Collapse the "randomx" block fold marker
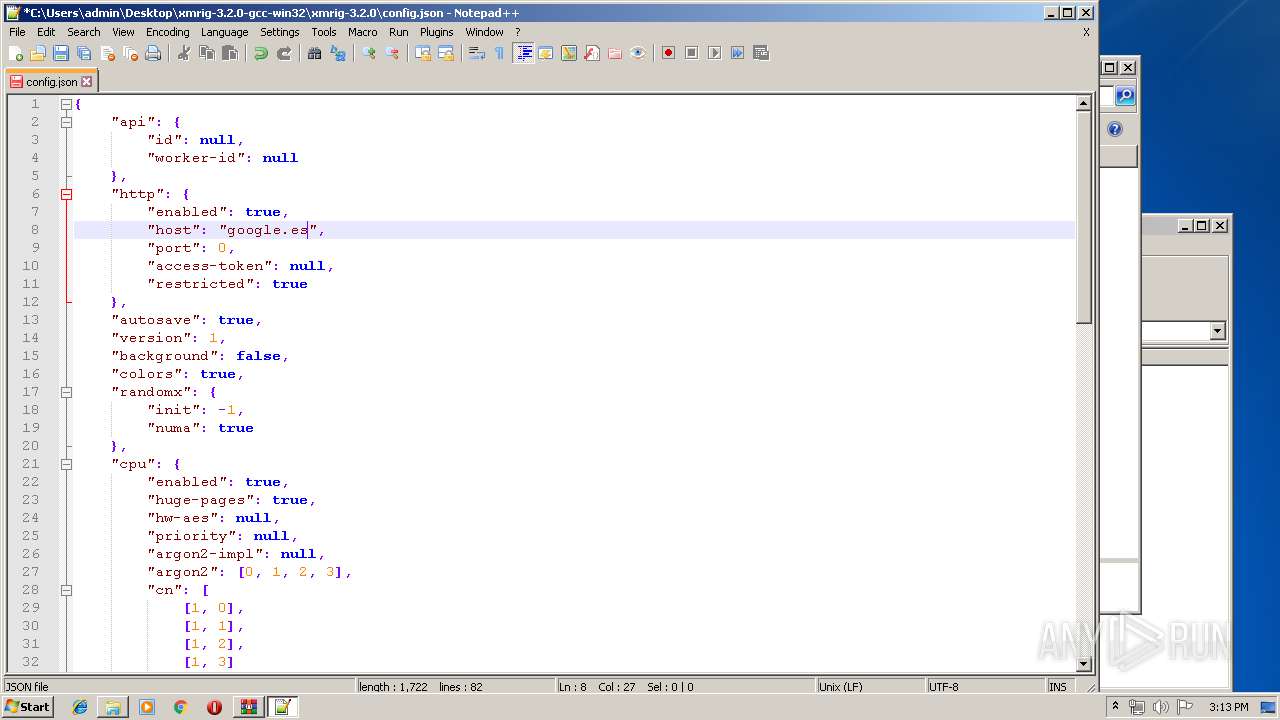The image size is (1280, 720). pyautogui.click(x=67, y=392)
